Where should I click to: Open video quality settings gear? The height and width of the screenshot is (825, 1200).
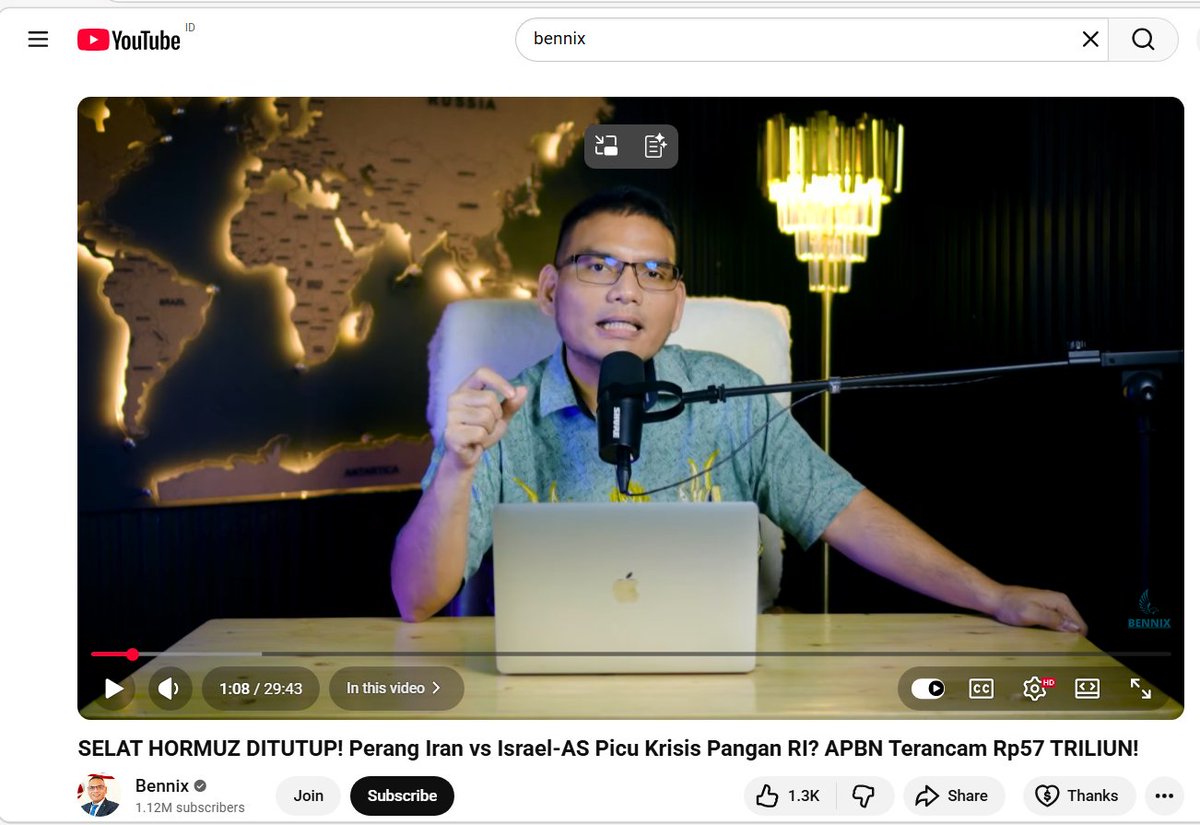[x=1034, y=688]
